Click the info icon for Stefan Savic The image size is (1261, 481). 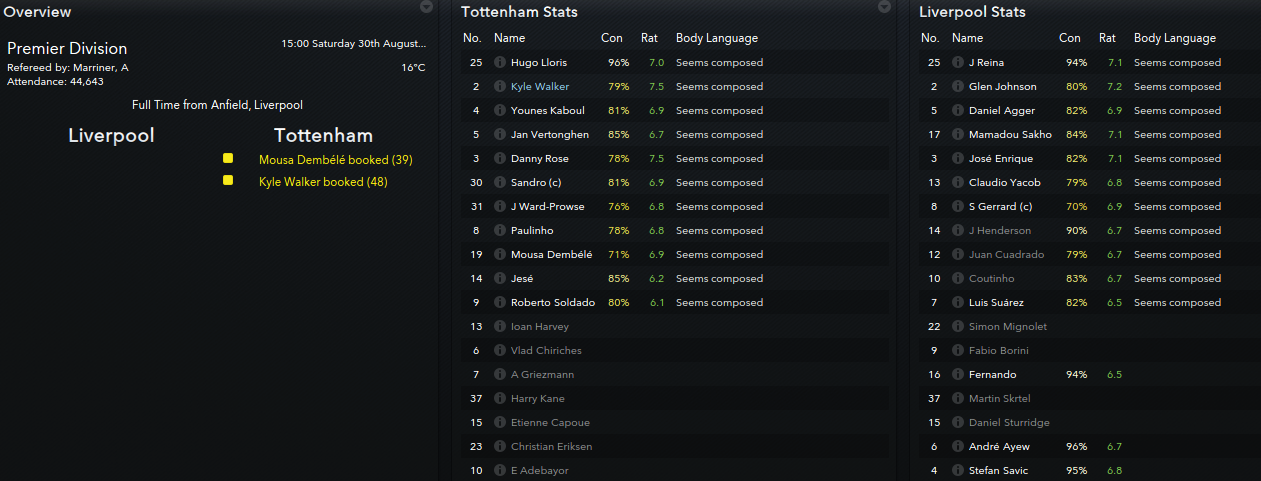[x=958, y=470]
